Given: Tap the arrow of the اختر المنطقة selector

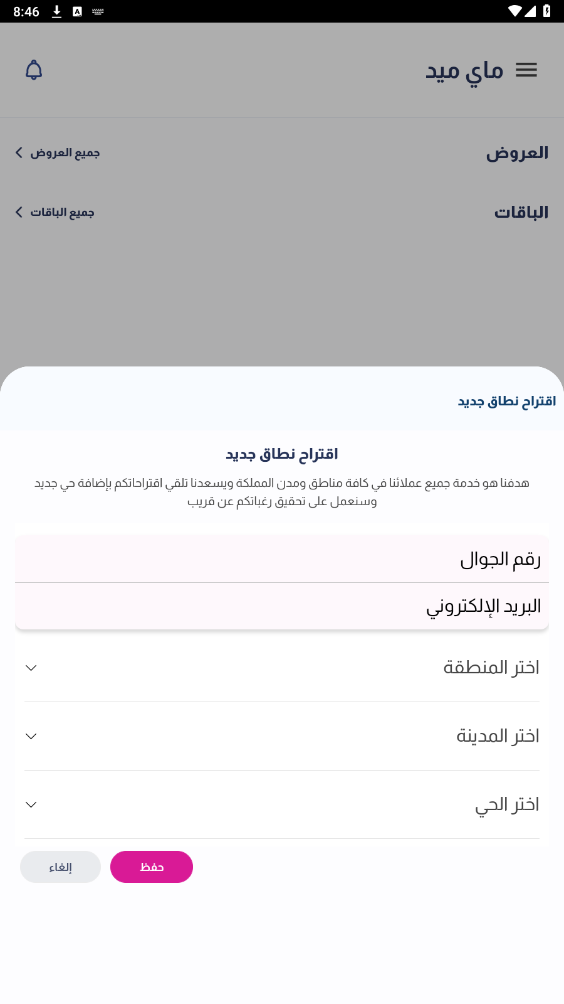Looking at the screenshot, I should coord(31,668).
